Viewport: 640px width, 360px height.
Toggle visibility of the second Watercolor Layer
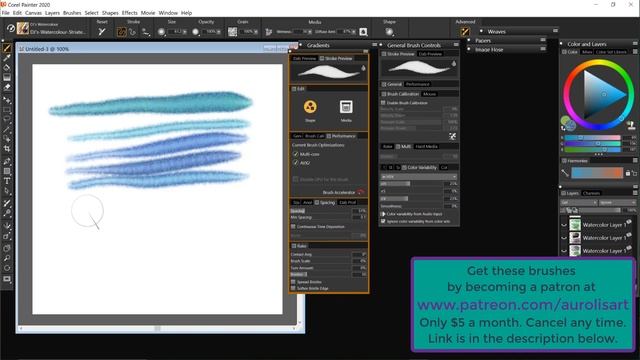click(564, 238)
